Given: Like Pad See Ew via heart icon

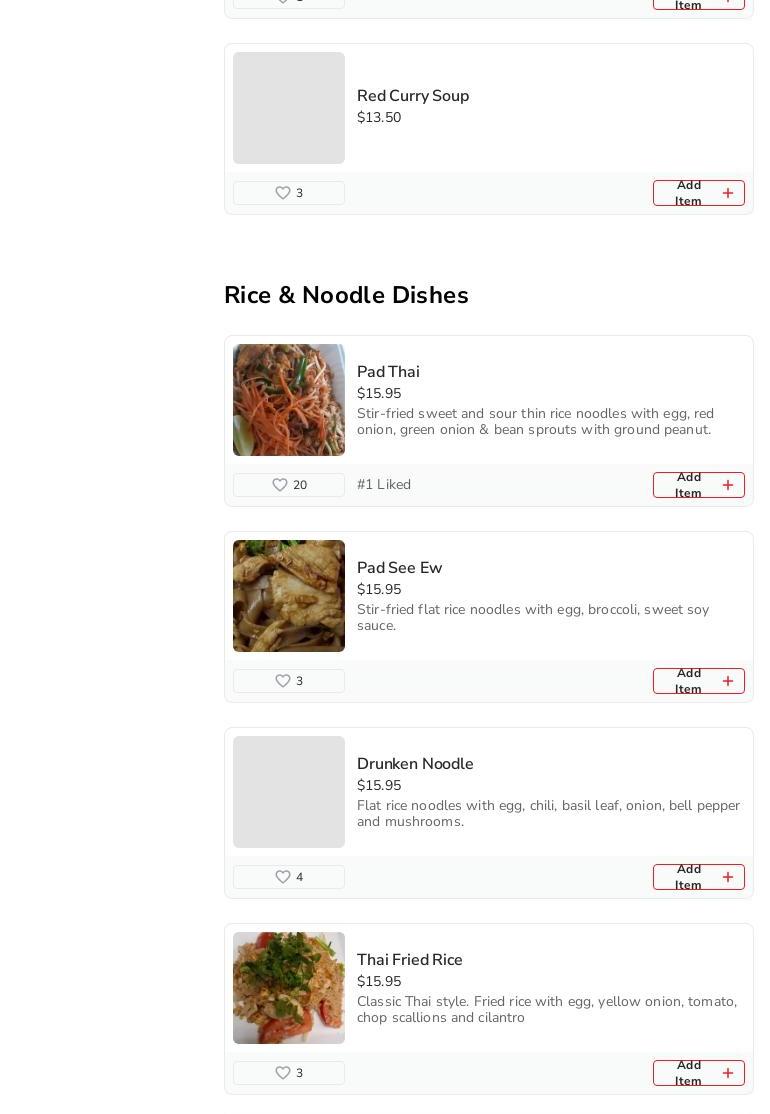Looking at the screenshot, I should [x=283, y=681].
